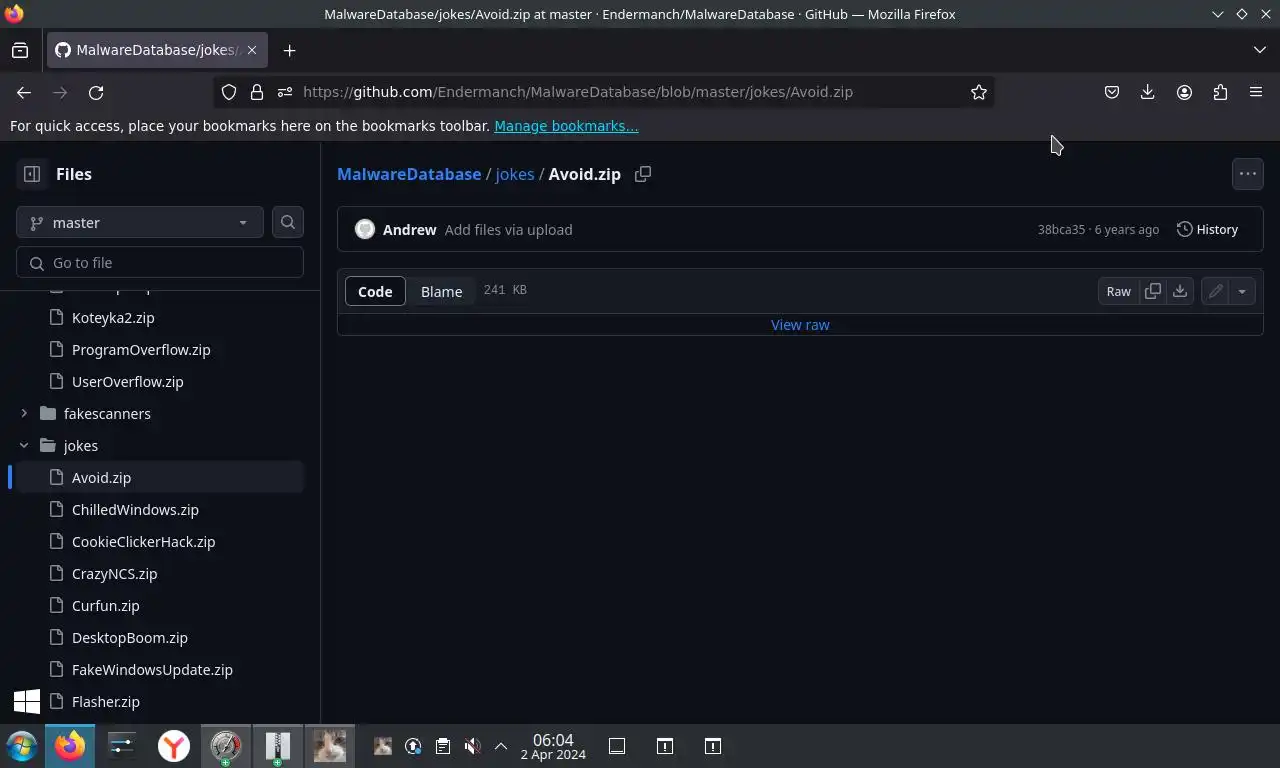Open the zip archive taskbar app
The image size is (1280, 768).
click(278, 746)
